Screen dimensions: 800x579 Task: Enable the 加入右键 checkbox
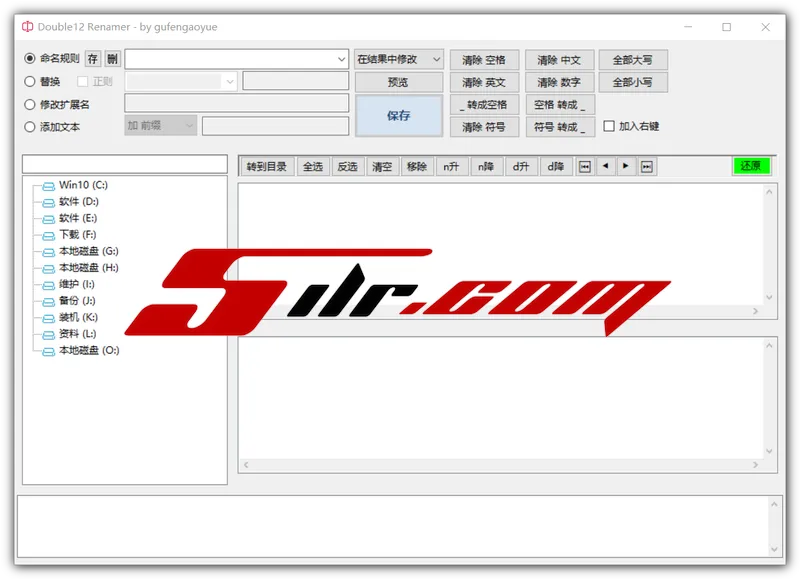(609, 127)
